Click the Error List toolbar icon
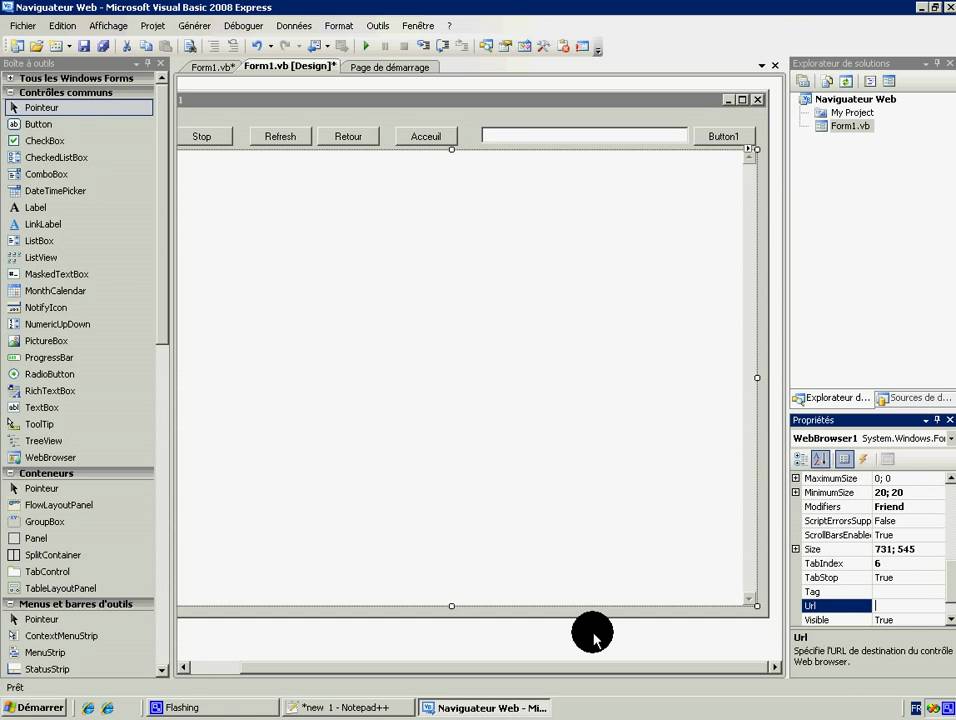 coord(563,46)
